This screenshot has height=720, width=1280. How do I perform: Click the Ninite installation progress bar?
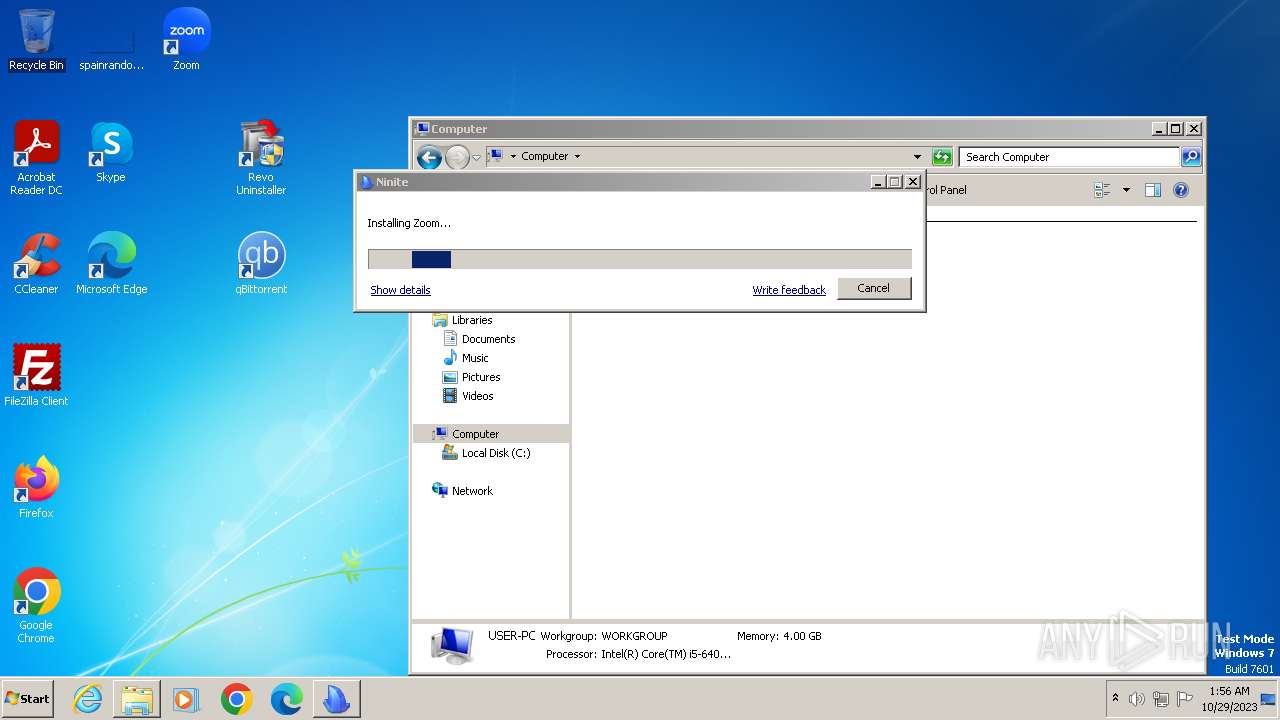pyautogui.click(x=640, y=259)
